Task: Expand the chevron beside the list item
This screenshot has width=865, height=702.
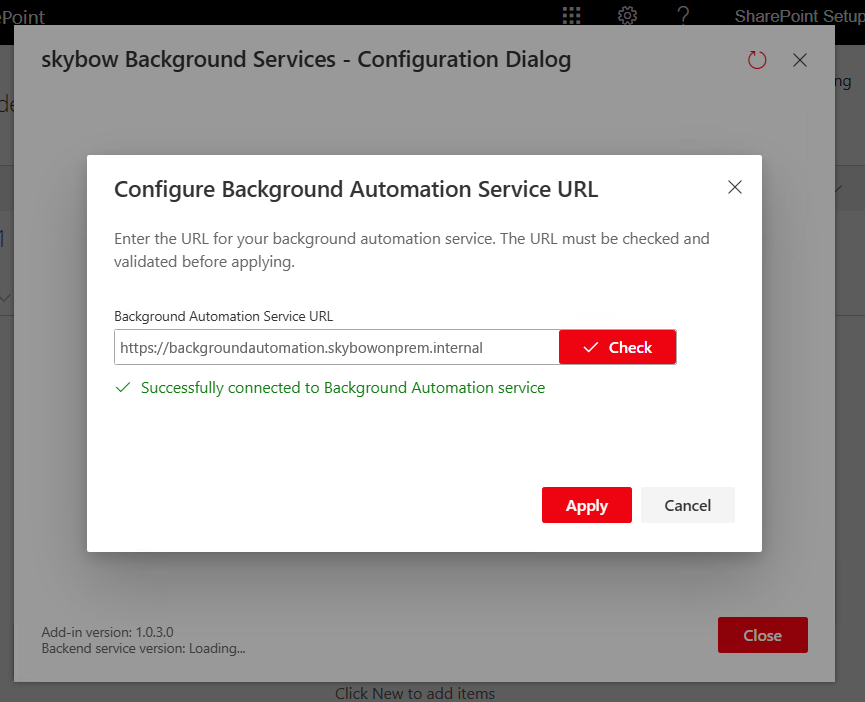Action: [7, 298]
